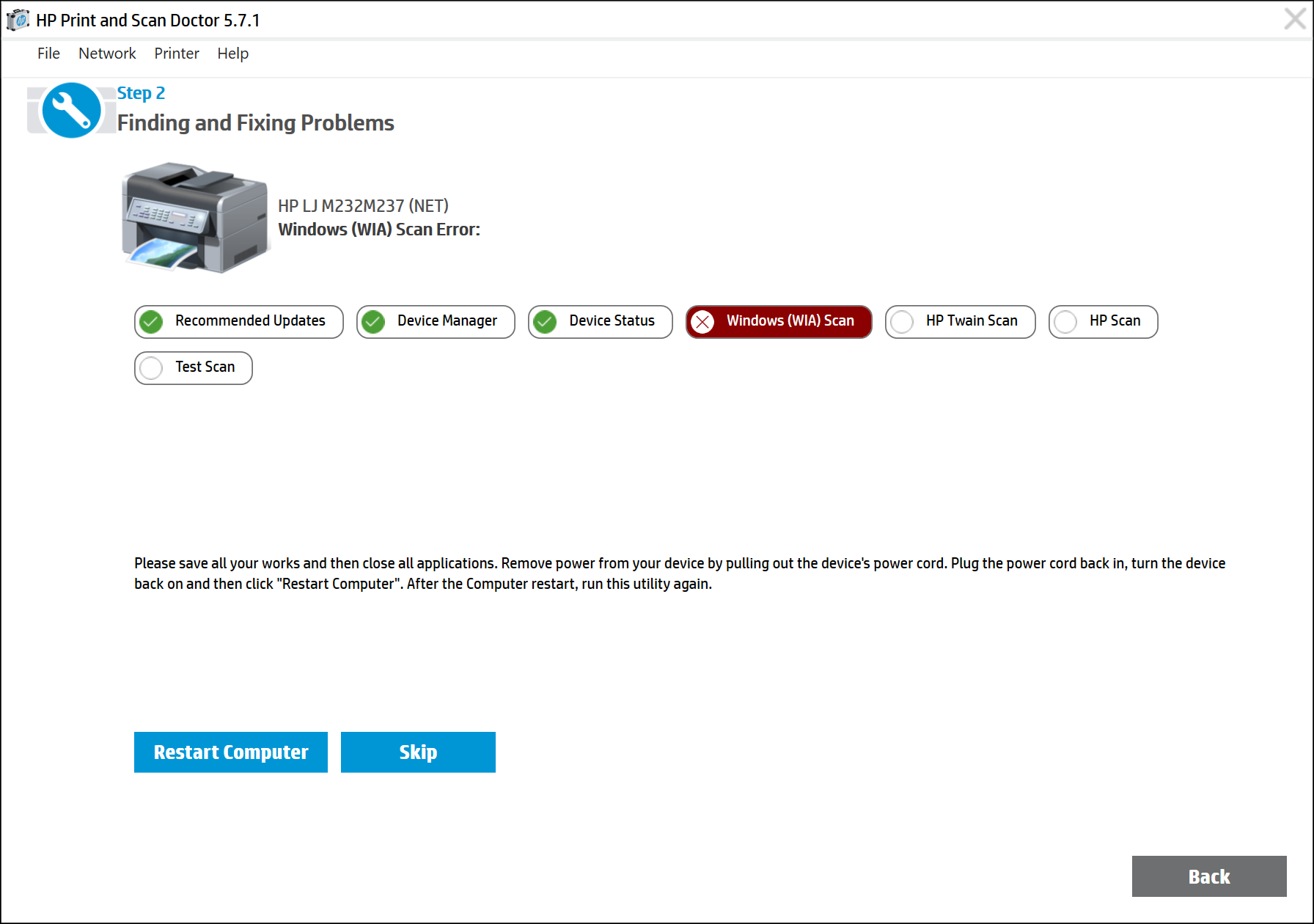Select the Windows (WIA) Scan result pill
This screenshot has width=1314, height=924.
click(x=779, y=321)
